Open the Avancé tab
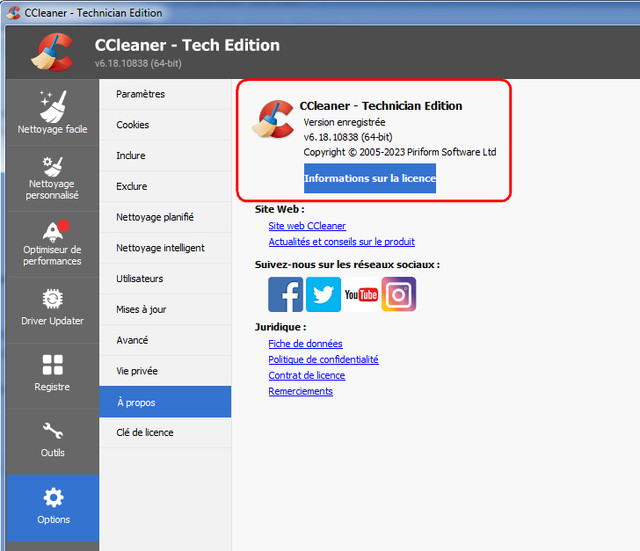This screenshot has width=640, height=551. pos(165,340)
